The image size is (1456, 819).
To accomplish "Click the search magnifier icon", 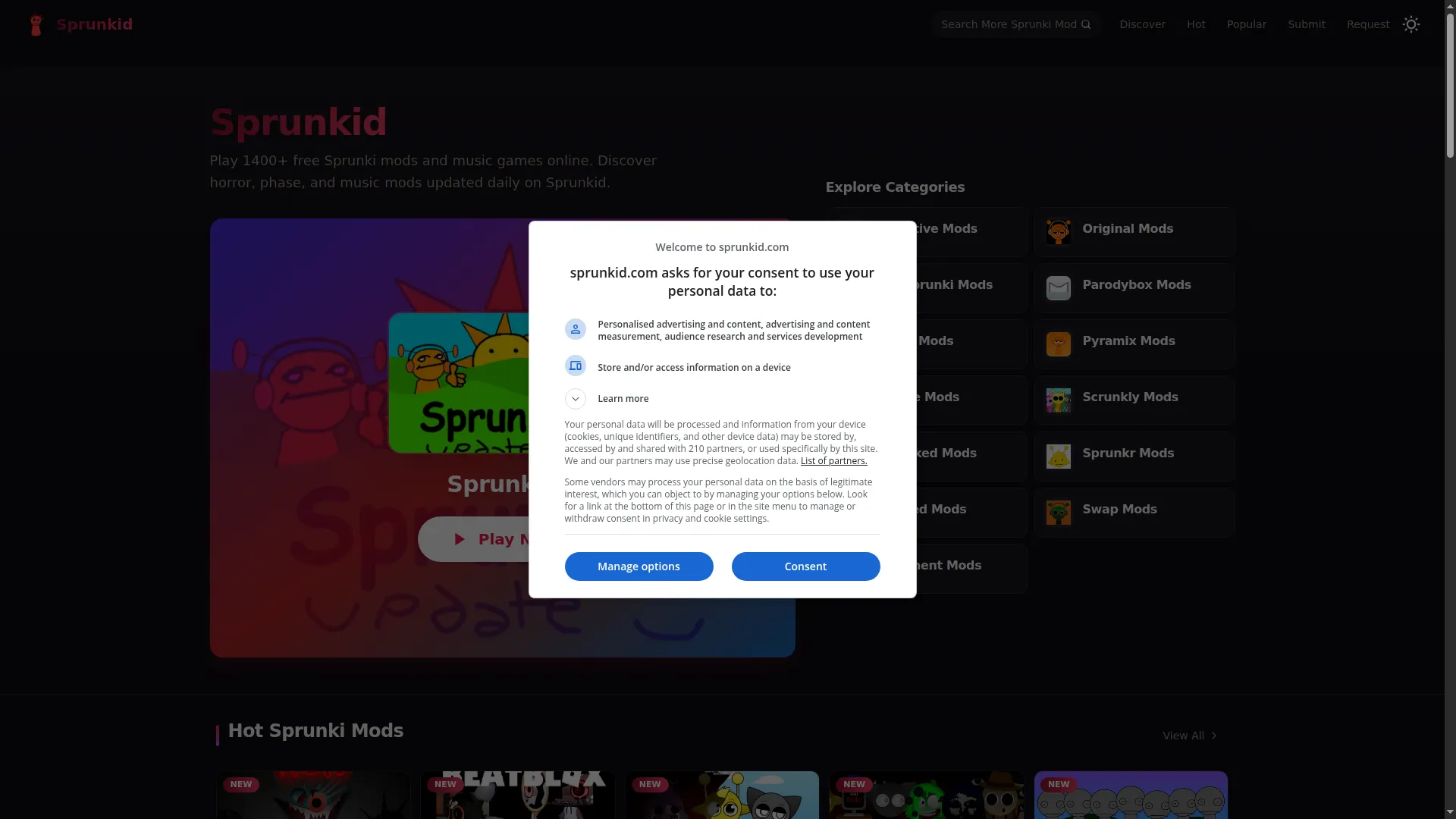I will pyautogui.click(x=1086, y=24).
